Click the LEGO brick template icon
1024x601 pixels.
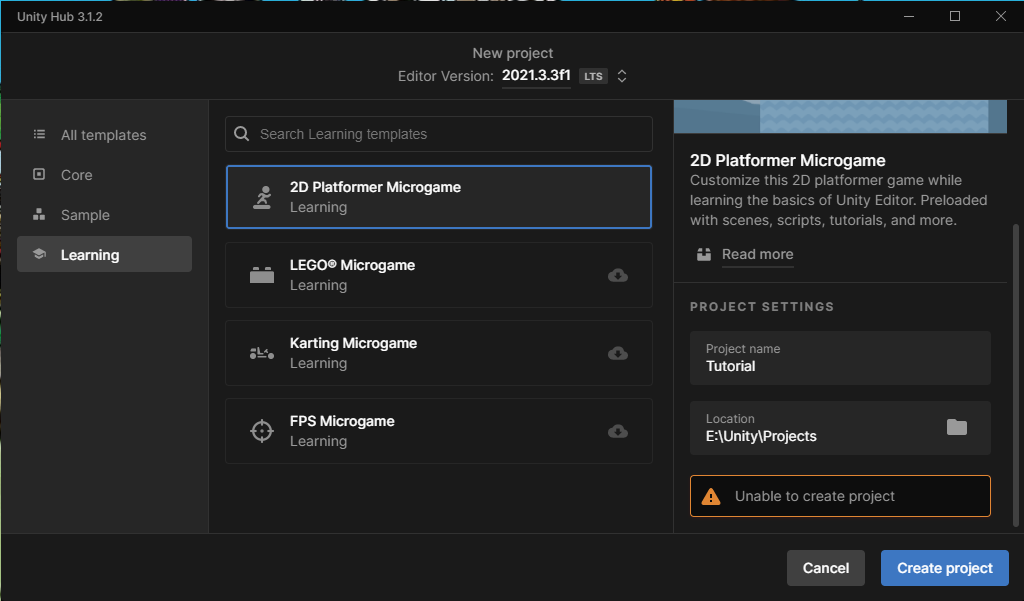261,275
